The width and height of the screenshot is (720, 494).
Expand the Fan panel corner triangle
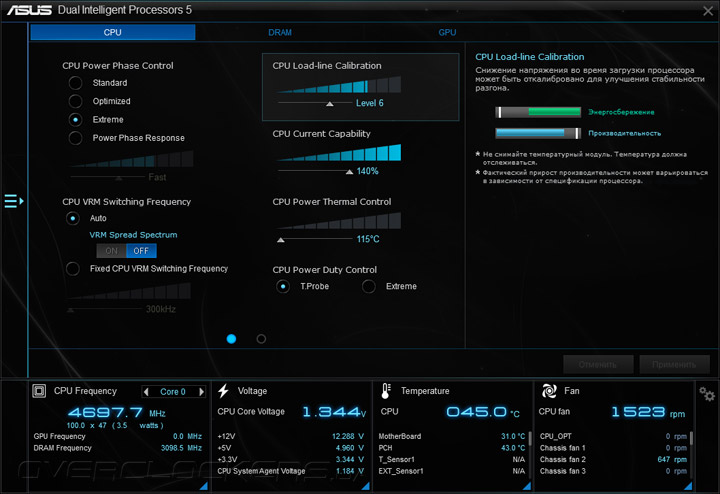pyautogui.click(x=688, y=485)
